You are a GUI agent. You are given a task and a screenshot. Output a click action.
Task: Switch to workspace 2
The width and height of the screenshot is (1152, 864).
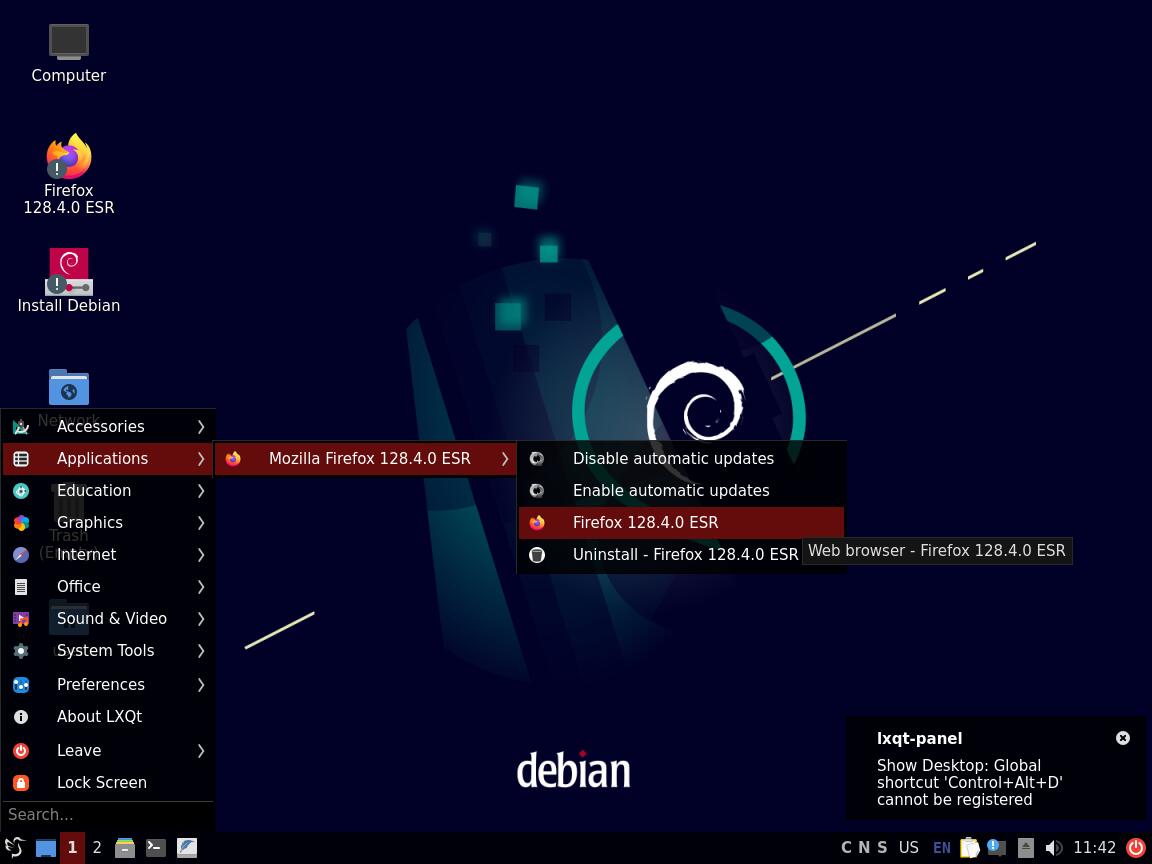point(97,848)
